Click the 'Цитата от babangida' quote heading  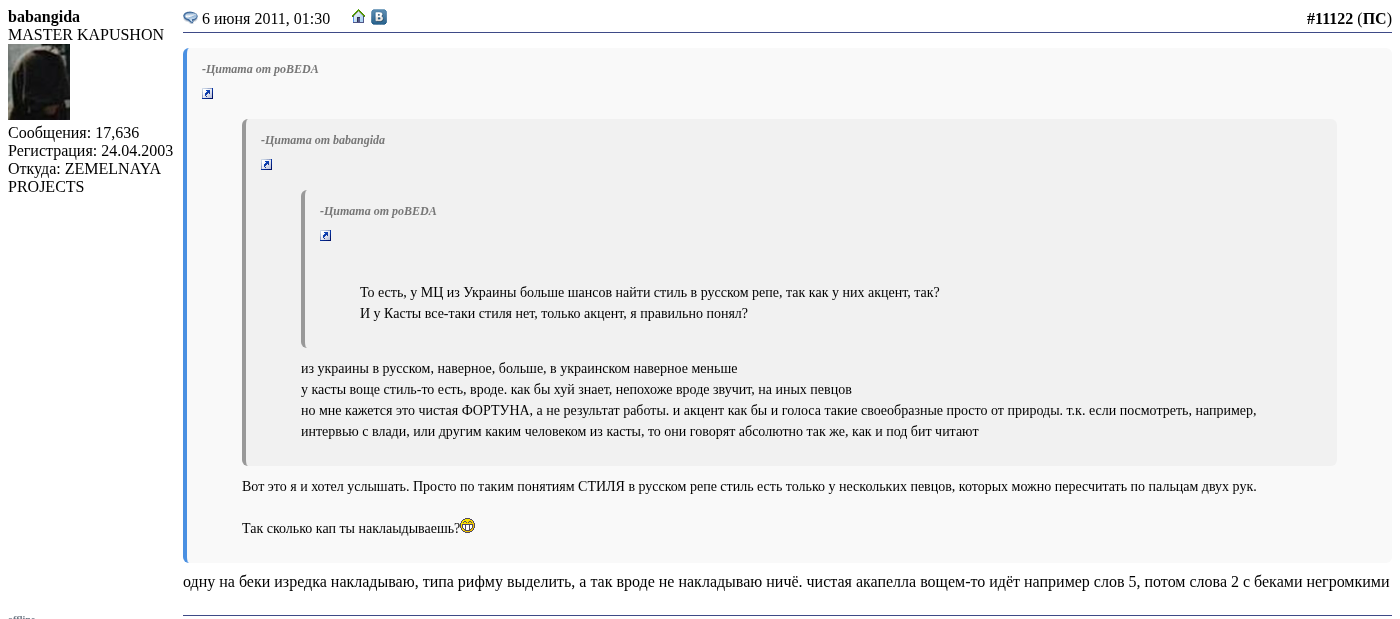click(x=323, y=140)
